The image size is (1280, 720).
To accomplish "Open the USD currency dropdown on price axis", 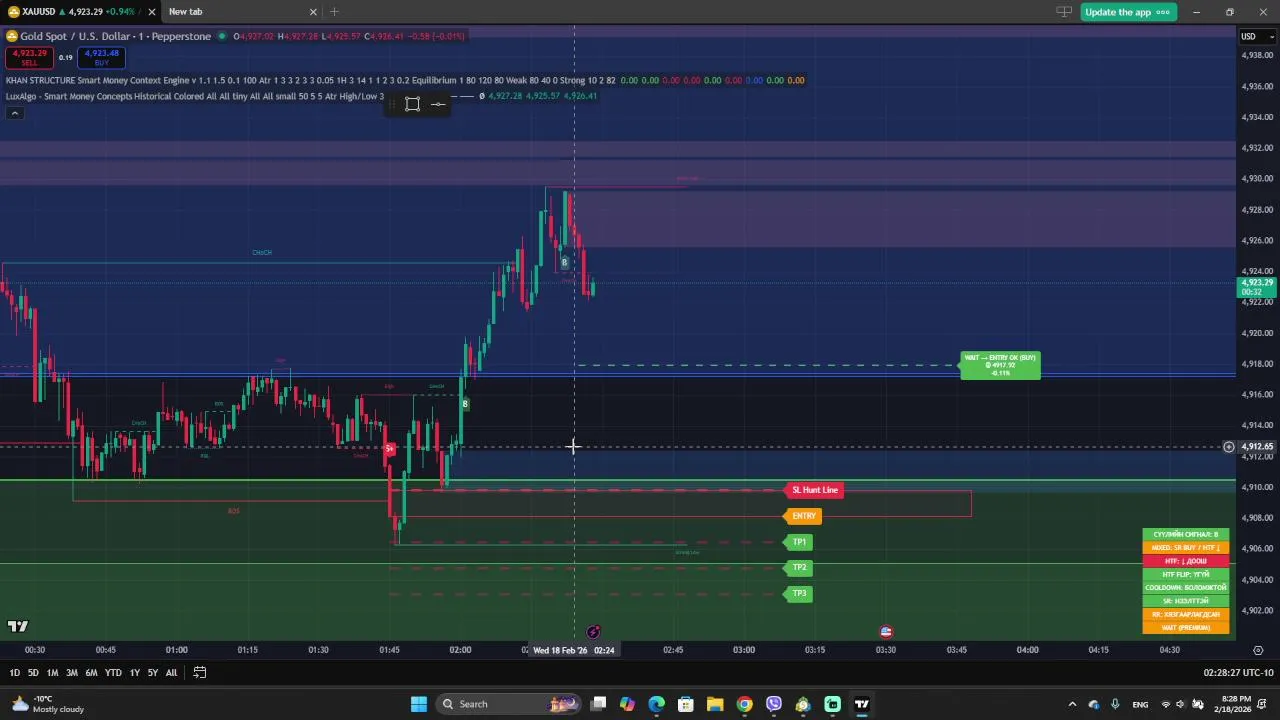I will [x=1258, y=37].
